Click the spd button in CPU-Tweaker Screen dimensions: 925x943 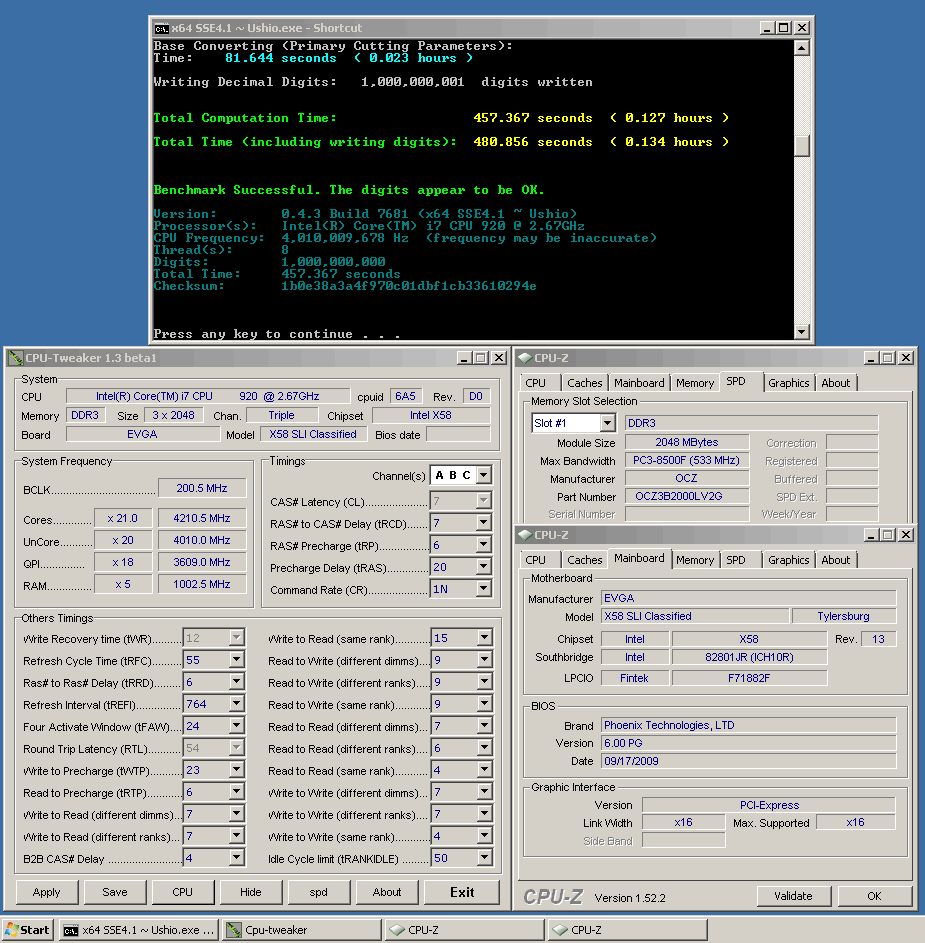coord(318,892)
